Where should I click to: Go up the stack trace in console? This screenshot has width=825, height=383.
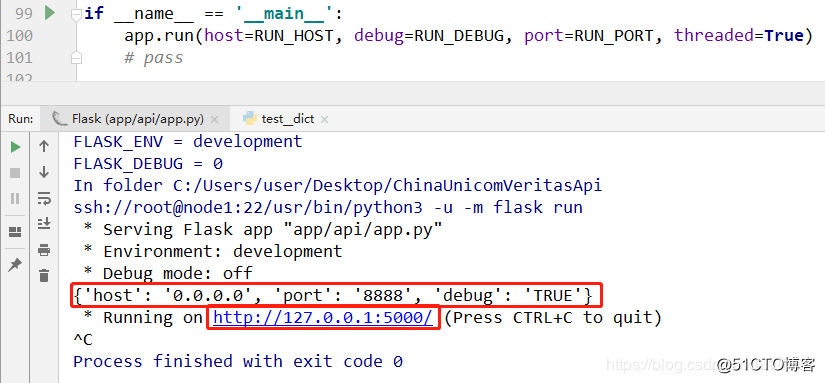click(44, 146)
